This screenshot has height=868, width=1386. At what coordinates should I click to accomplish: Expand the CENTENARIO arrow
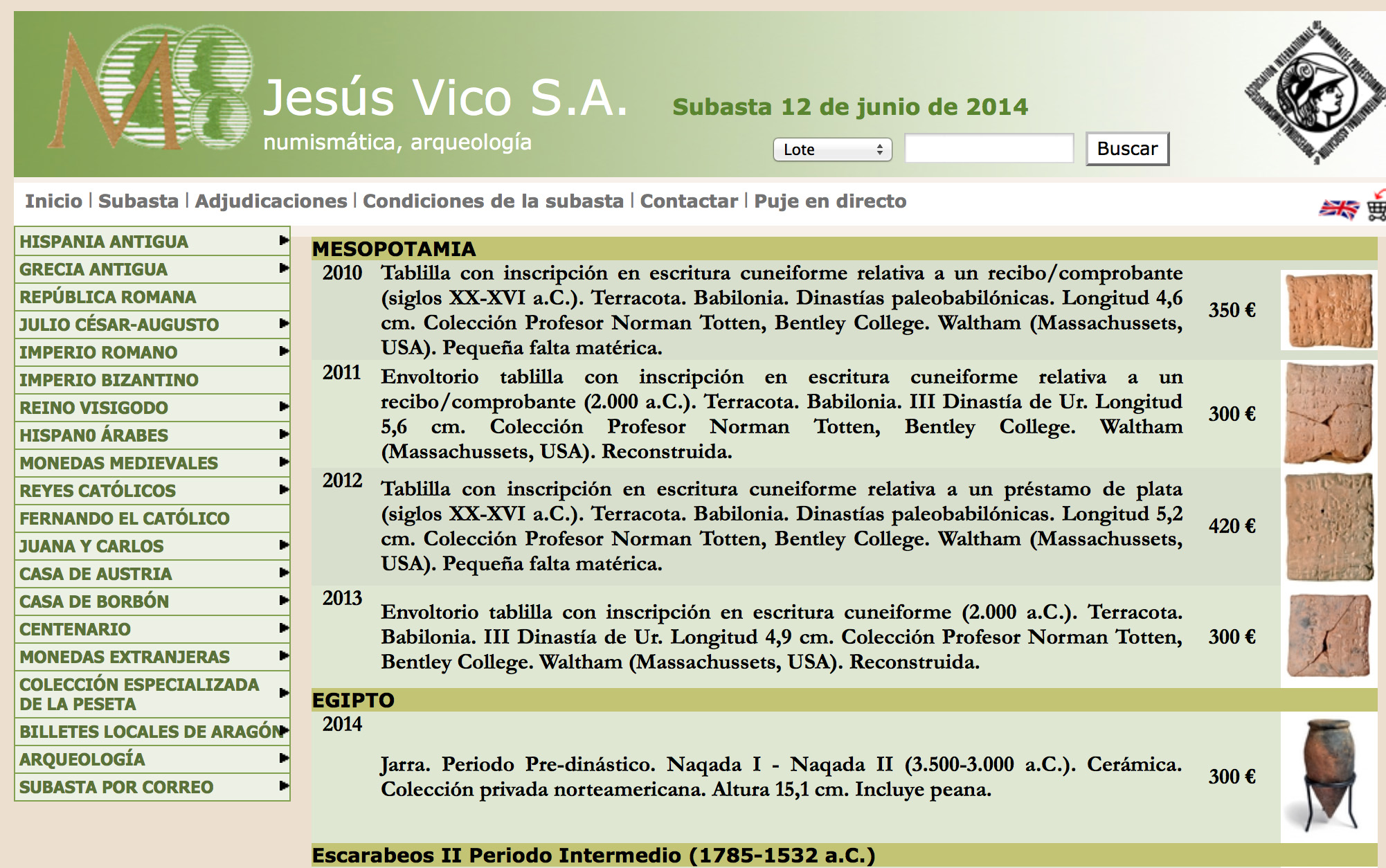click(x=283, y=628)
